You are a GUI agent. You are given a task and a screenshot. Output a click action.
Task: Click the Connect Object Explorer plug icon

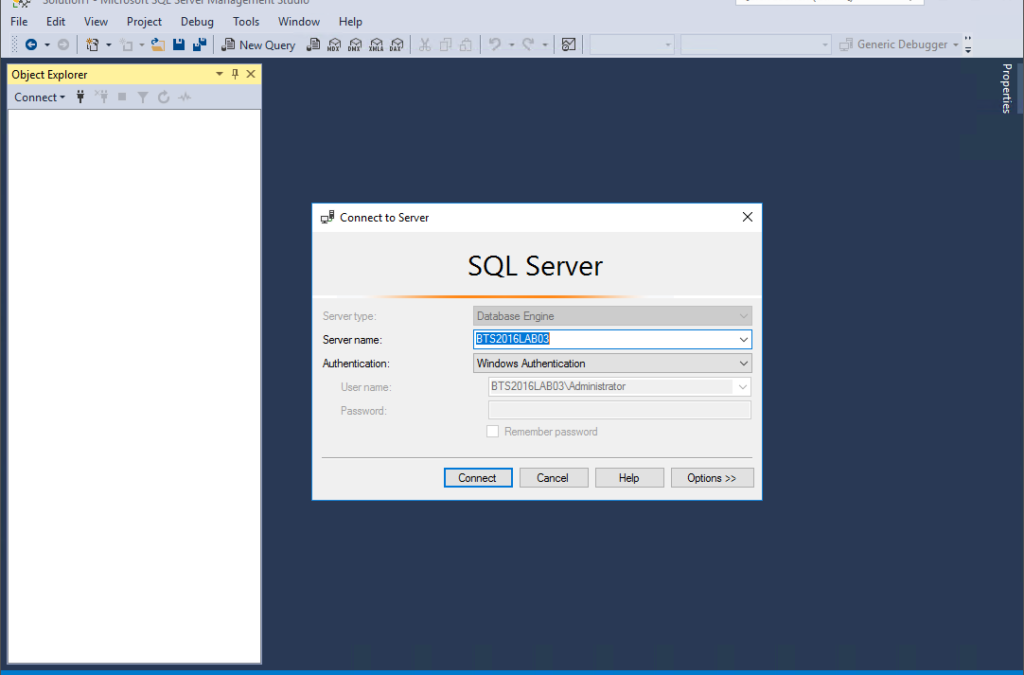(80, 97)
